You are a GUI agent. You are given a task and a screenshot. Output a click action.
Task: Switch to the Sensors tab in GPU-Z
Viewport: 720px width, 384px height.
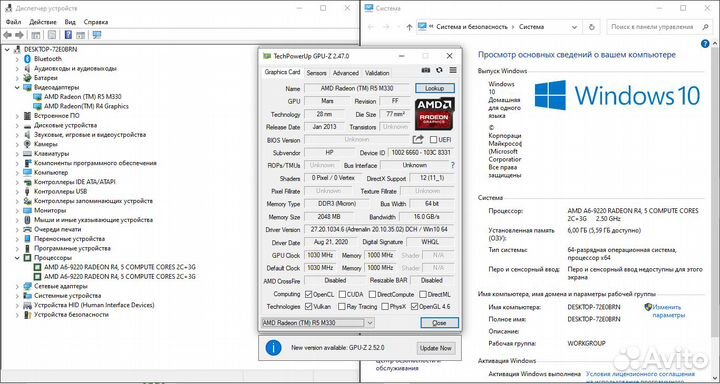click(316, 73)
